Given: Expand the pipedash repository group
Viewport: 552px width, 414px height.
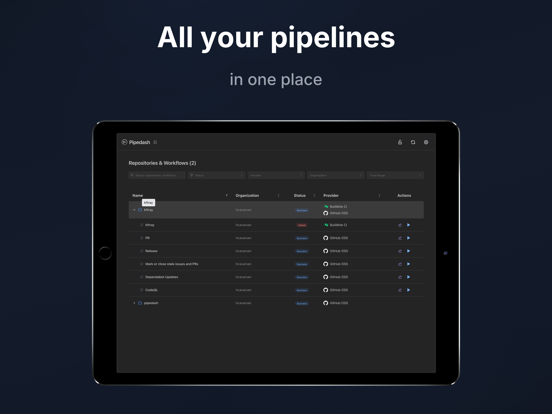Looking at the screenshot, I should (134, 303).
